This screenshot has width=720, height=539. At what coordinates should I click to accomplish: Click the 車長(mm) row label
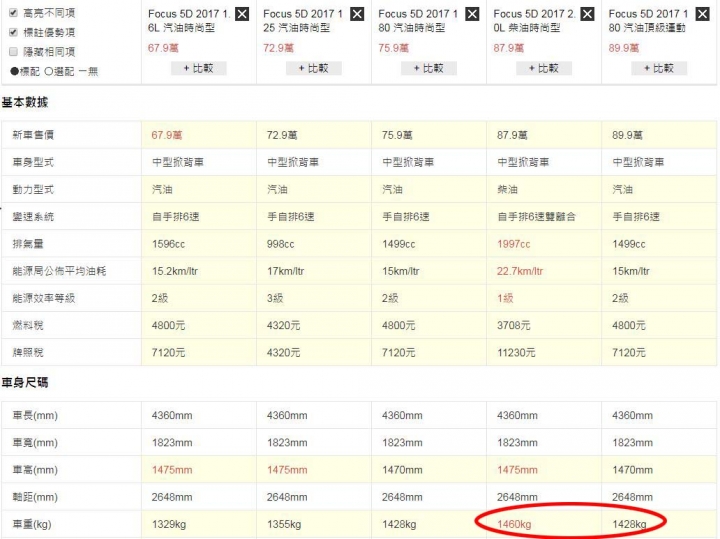(35, 415)
